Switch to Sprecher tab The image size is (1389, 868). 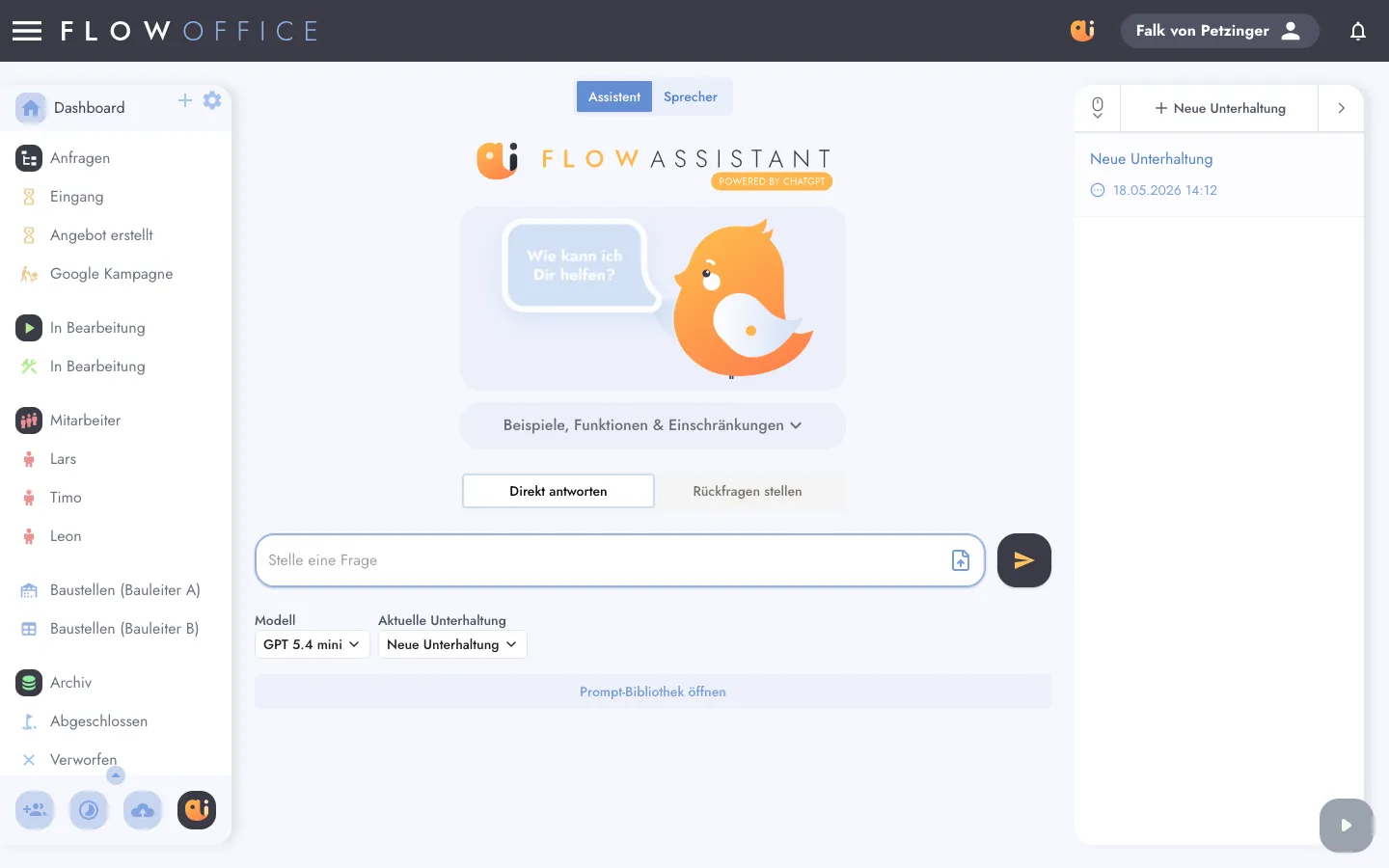tap(691, 96)
